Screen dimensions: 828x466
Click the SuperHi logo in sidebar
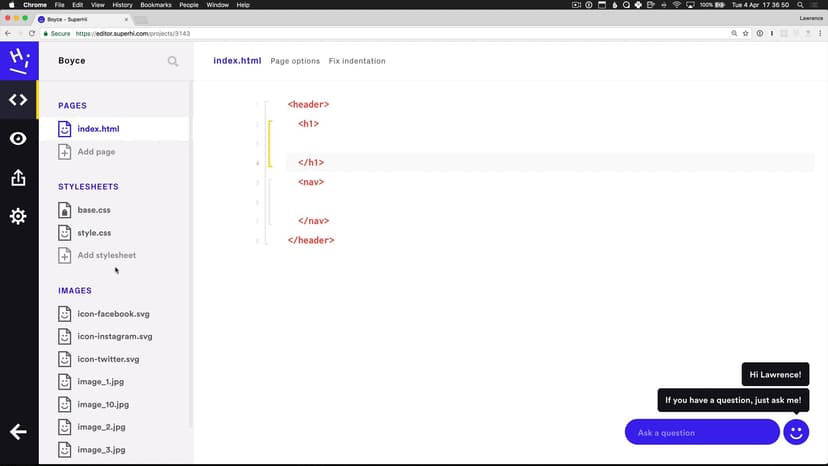[x=18, y=60]
